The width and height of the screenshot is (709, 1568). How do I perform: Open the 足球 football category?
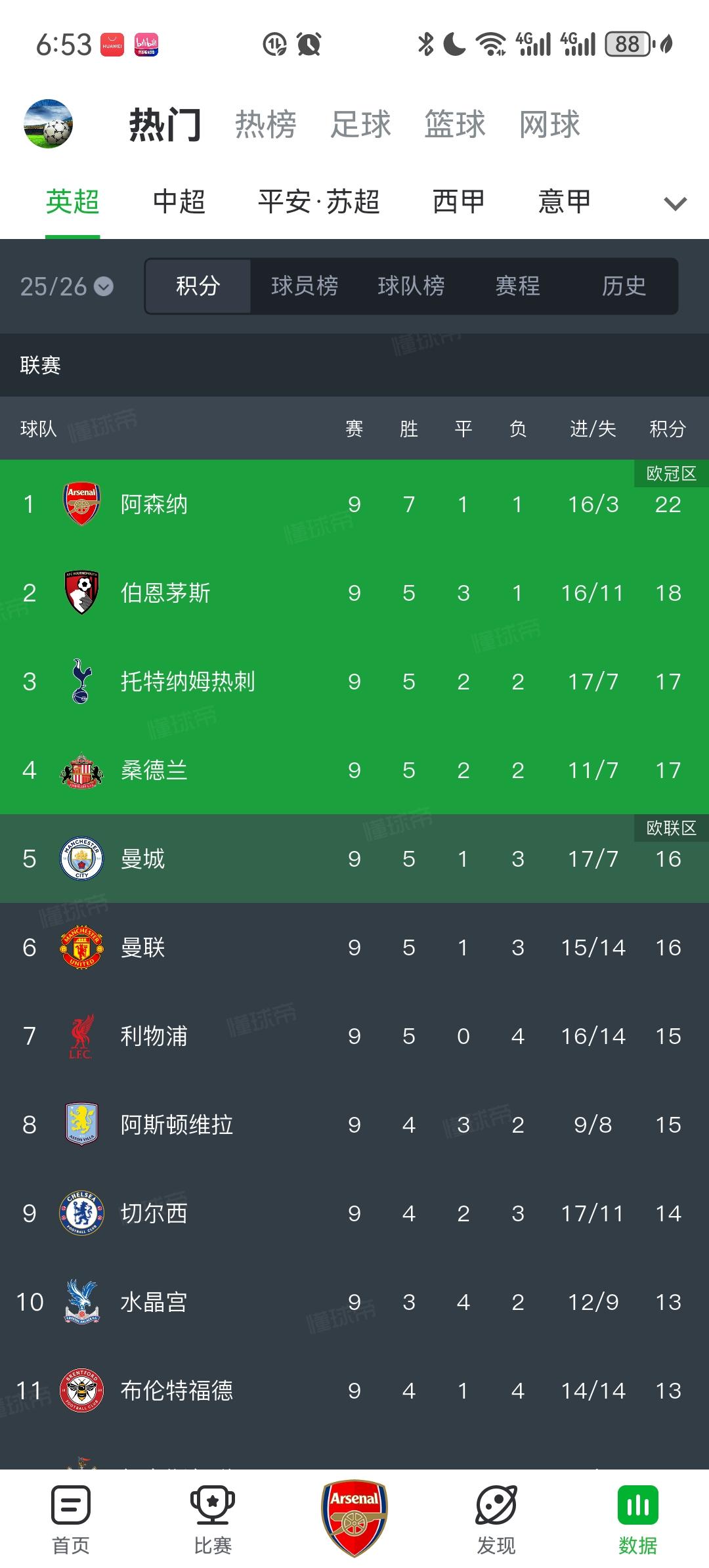[x=360, y=124]
